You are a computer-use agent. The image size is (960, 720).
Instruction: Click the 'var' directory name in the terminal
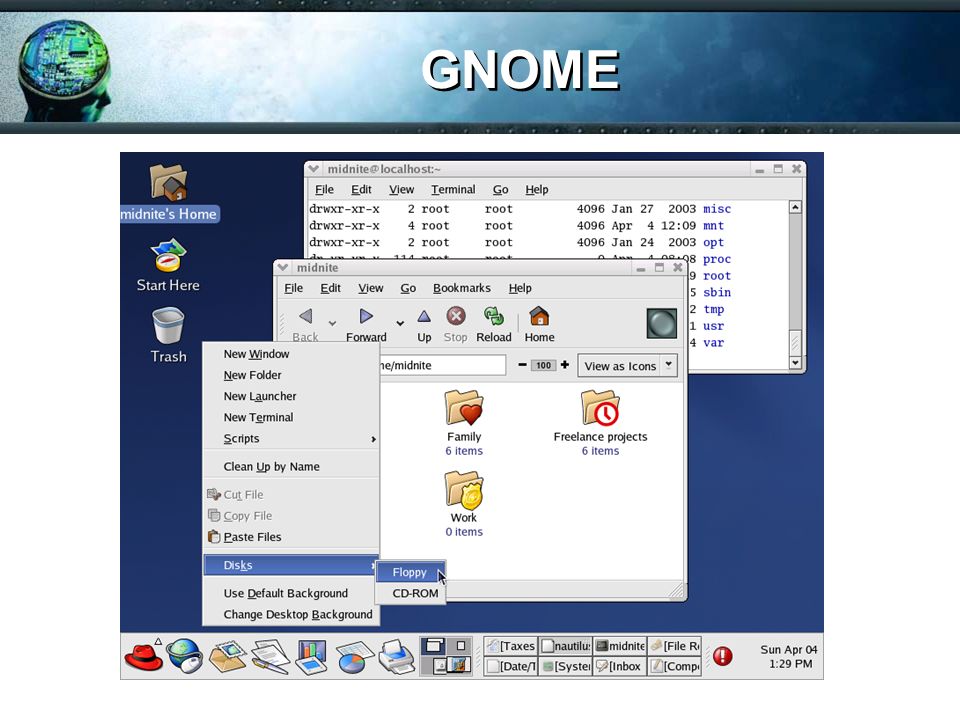pos(713,343)
